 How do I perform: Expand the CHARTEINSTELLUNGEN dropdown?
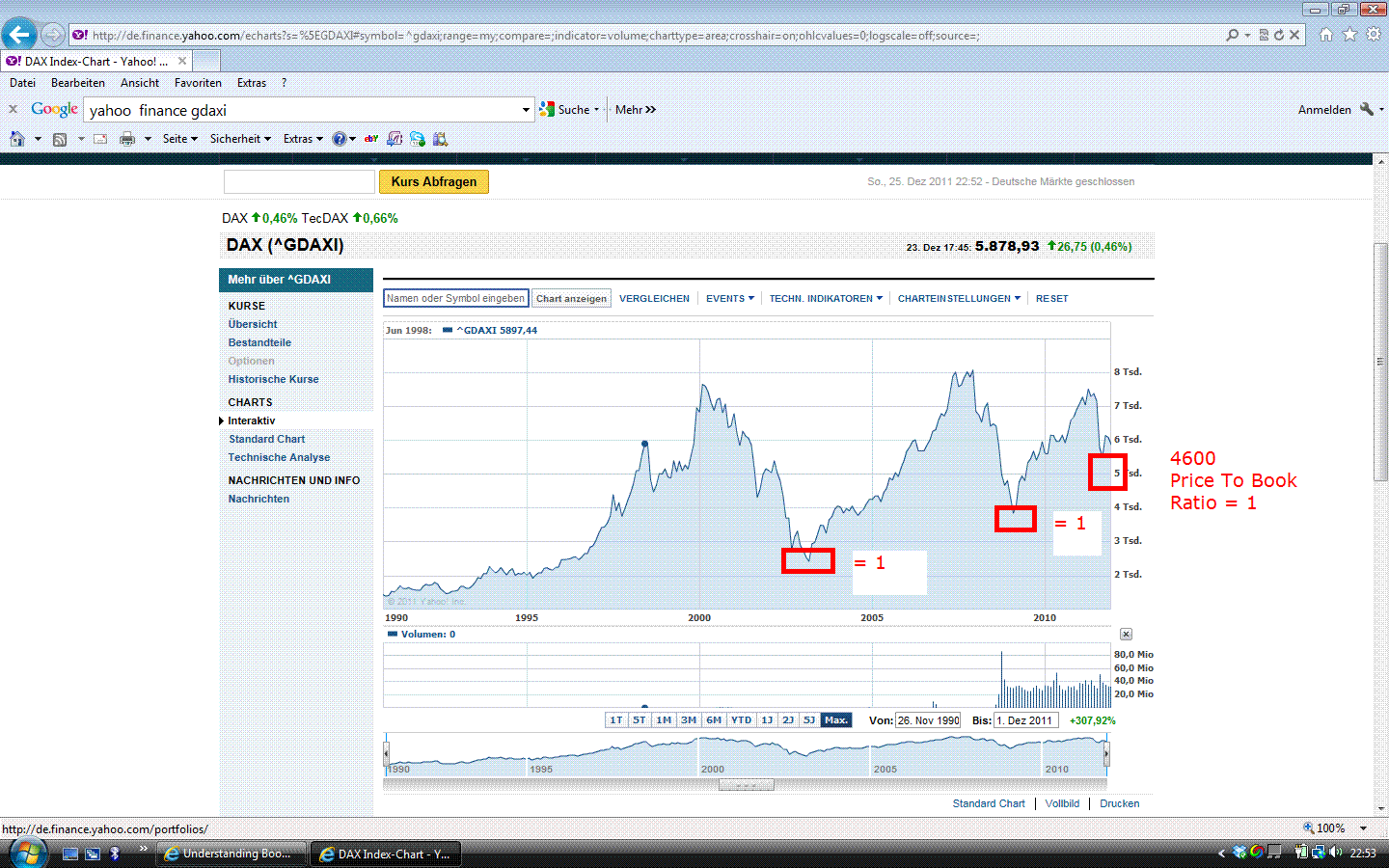[x=960, y=299]
